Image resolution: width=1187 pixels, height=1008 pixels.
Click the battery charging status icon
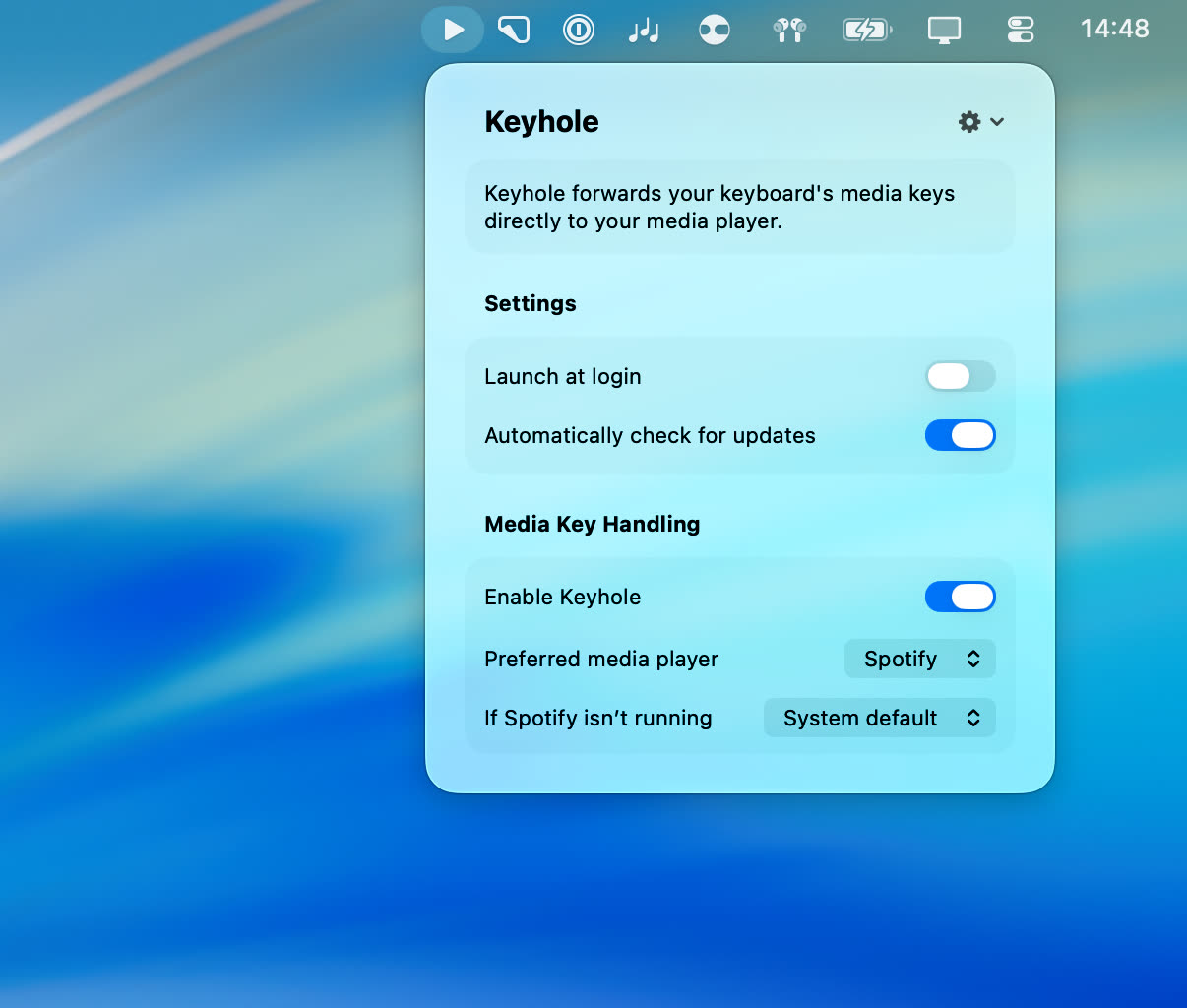tap(867, 31)
